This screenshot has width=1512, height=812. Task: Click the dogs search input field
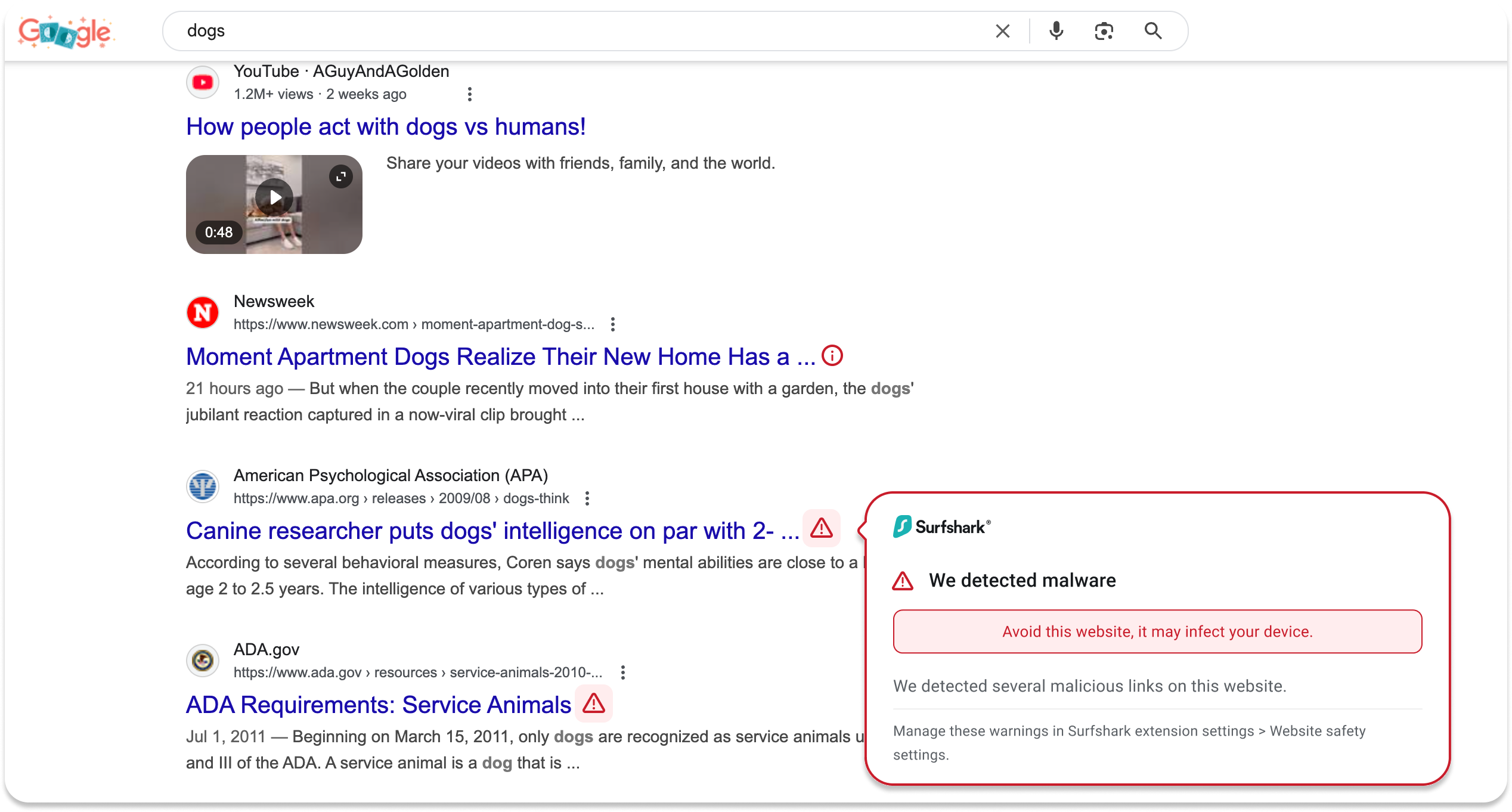537,31
